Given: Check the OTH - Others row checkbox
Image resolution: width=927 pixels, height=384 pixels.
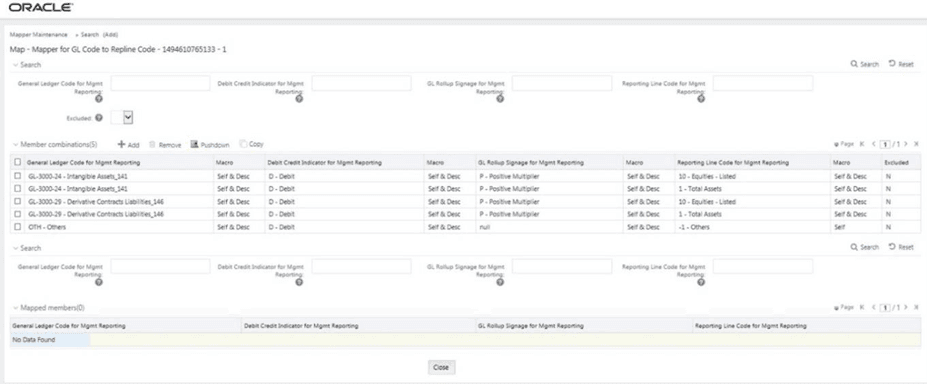Looking at the screenshot, I should pos(18,227).
